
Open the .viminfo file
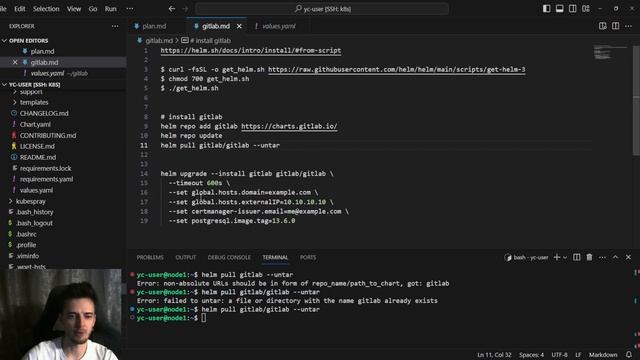tap(28, 256)
